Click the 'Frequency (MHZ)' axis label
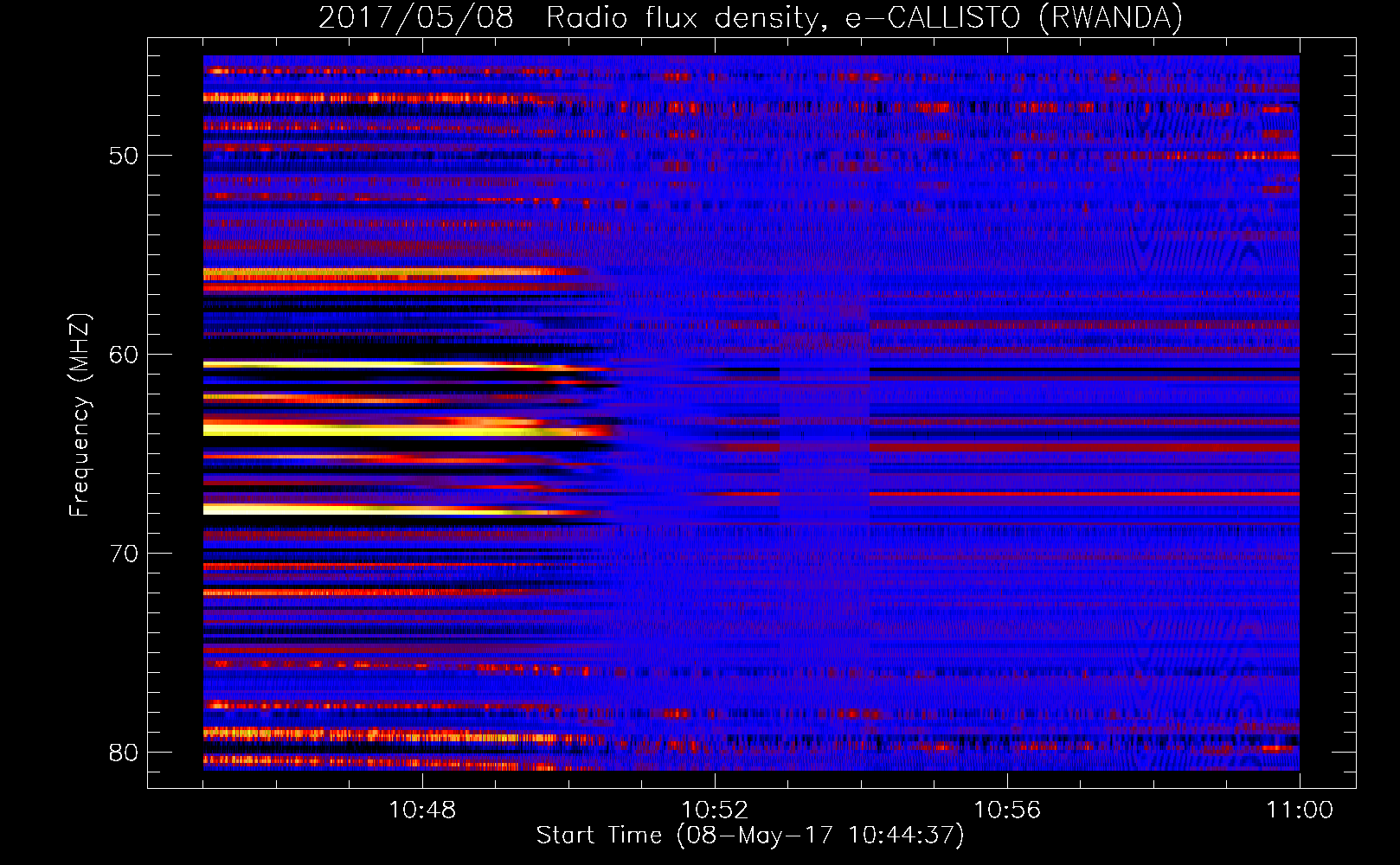 [79, 415]
